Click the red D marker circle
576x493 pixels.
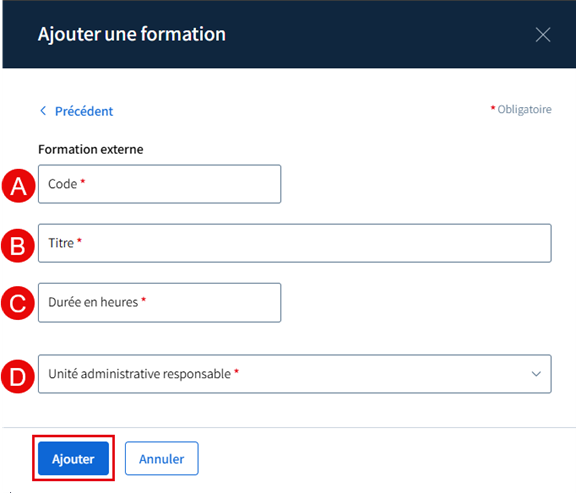point(18,377)
